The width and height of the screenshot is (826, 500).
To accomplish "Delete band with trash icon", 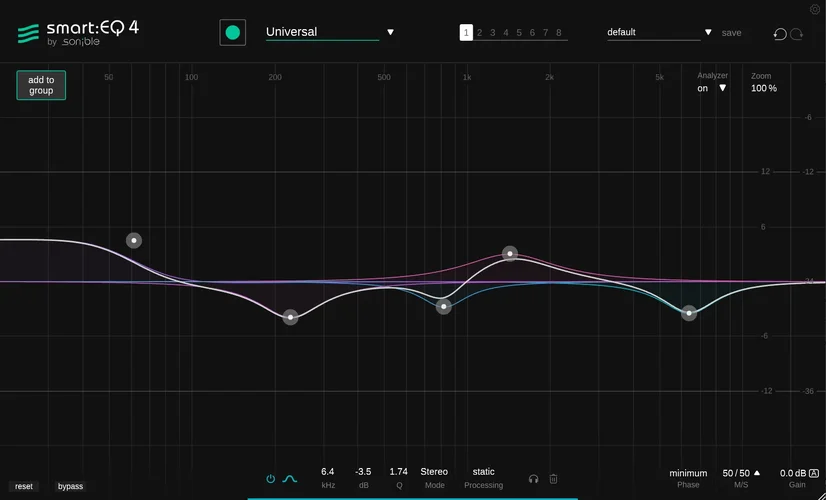I will [x=553, y=479].
